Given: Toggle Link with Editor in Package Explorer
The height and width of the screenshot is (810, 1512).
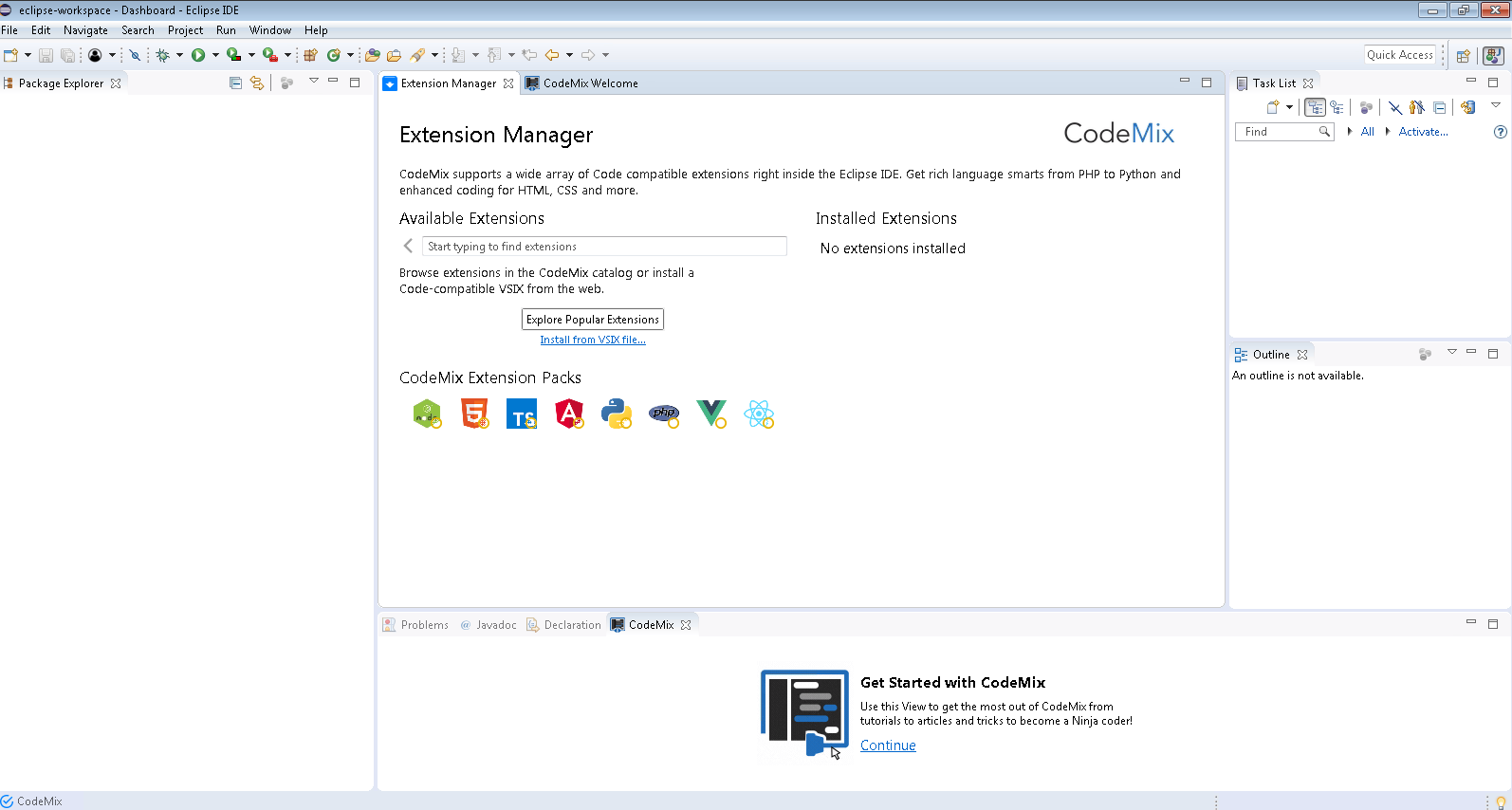Looking at the screenshot, I should pos(256,83).
